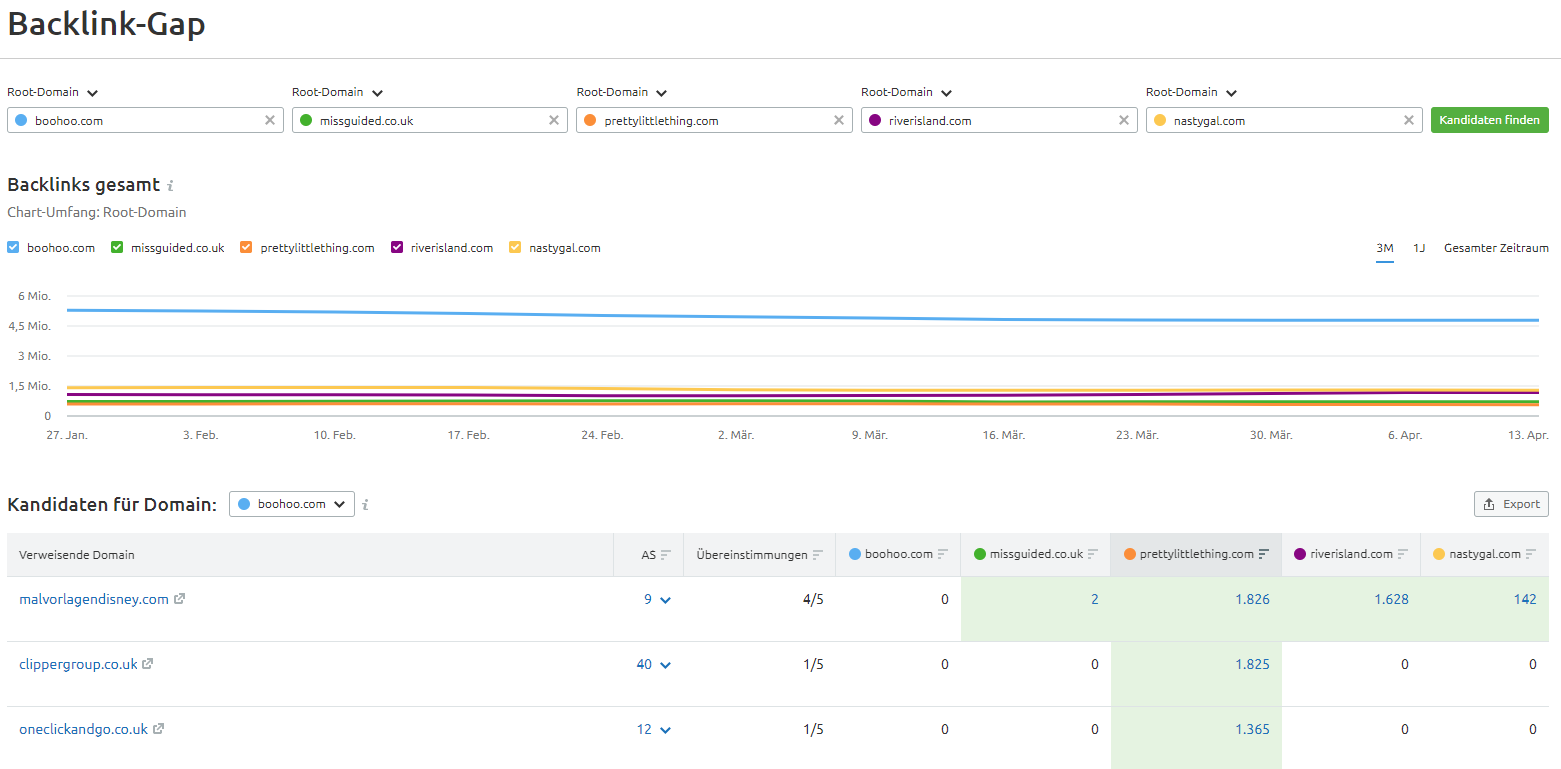
Task: Open malvorlagendisney.com referring domain link
Action: point(94,599)
